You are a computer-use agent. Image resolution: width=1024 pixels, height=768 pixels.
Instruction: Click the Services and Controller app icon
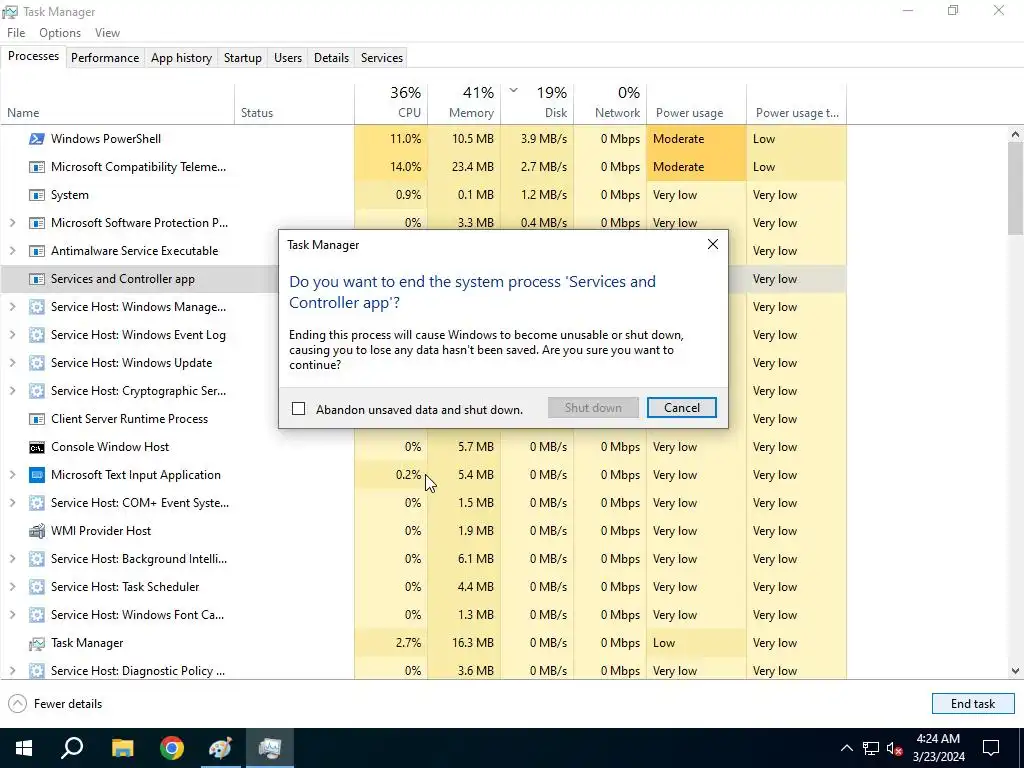point(37,279)
